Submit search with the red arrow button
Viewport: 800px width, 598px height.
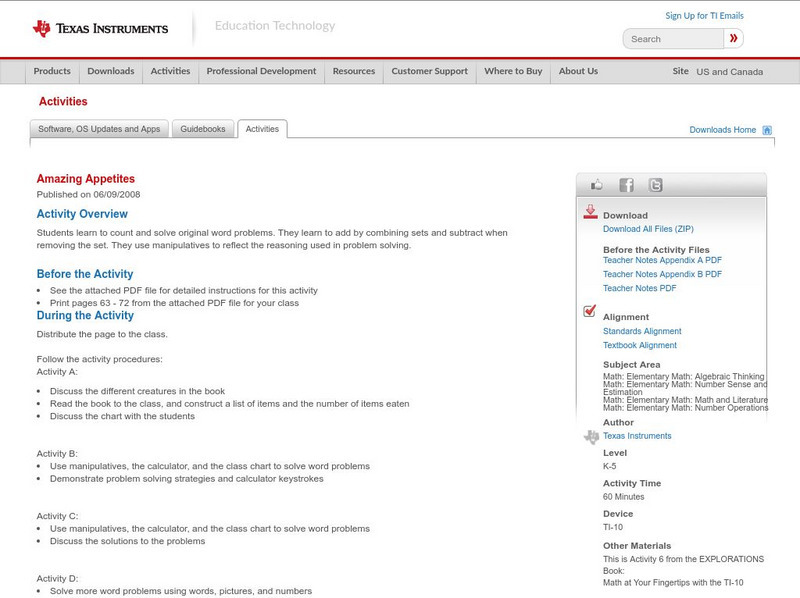(x=732, y=38)
